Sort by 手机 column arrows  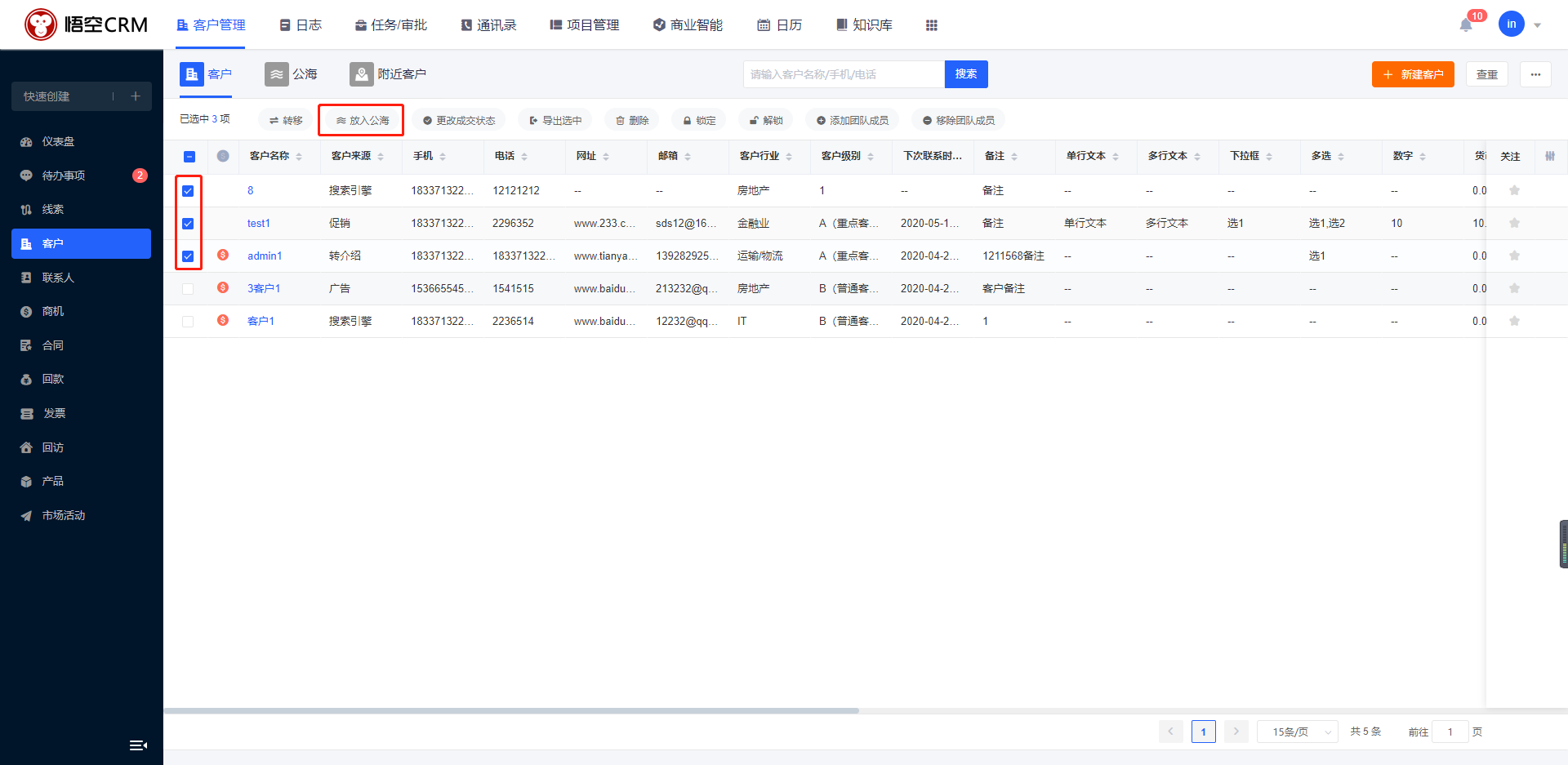tap(443, 156)
